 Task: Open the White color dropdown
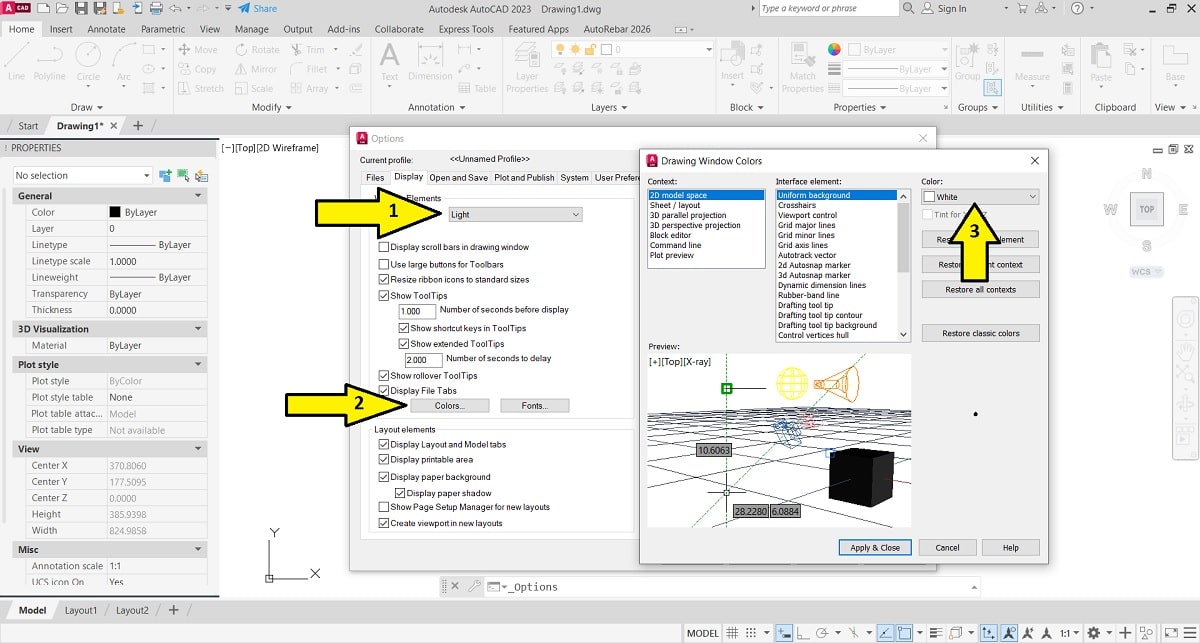pos(980,197)
